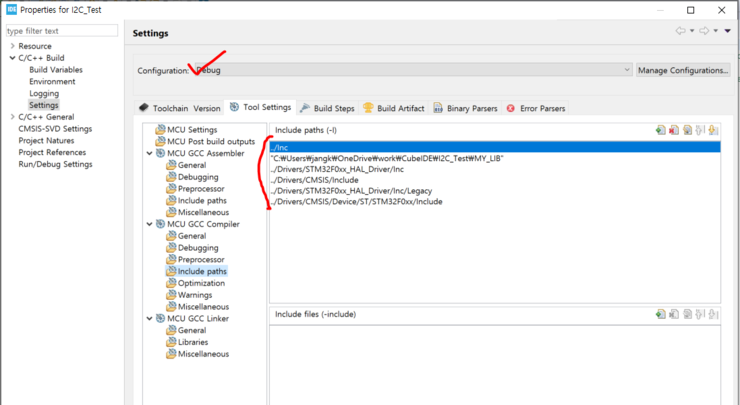Screen dimensions: 740x405
Task: Click the Manage Configurations button
Action: [683, 70]
